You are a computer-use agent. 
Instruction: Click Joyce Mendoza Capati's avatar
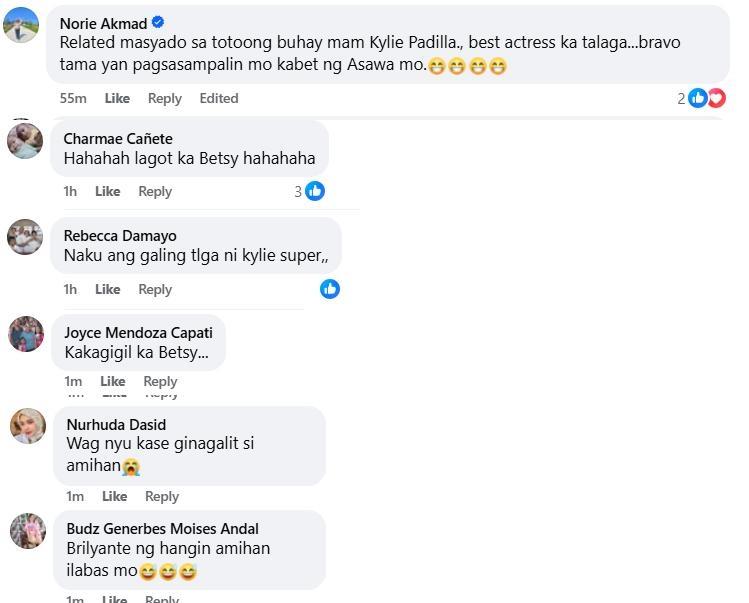point(26,334)
